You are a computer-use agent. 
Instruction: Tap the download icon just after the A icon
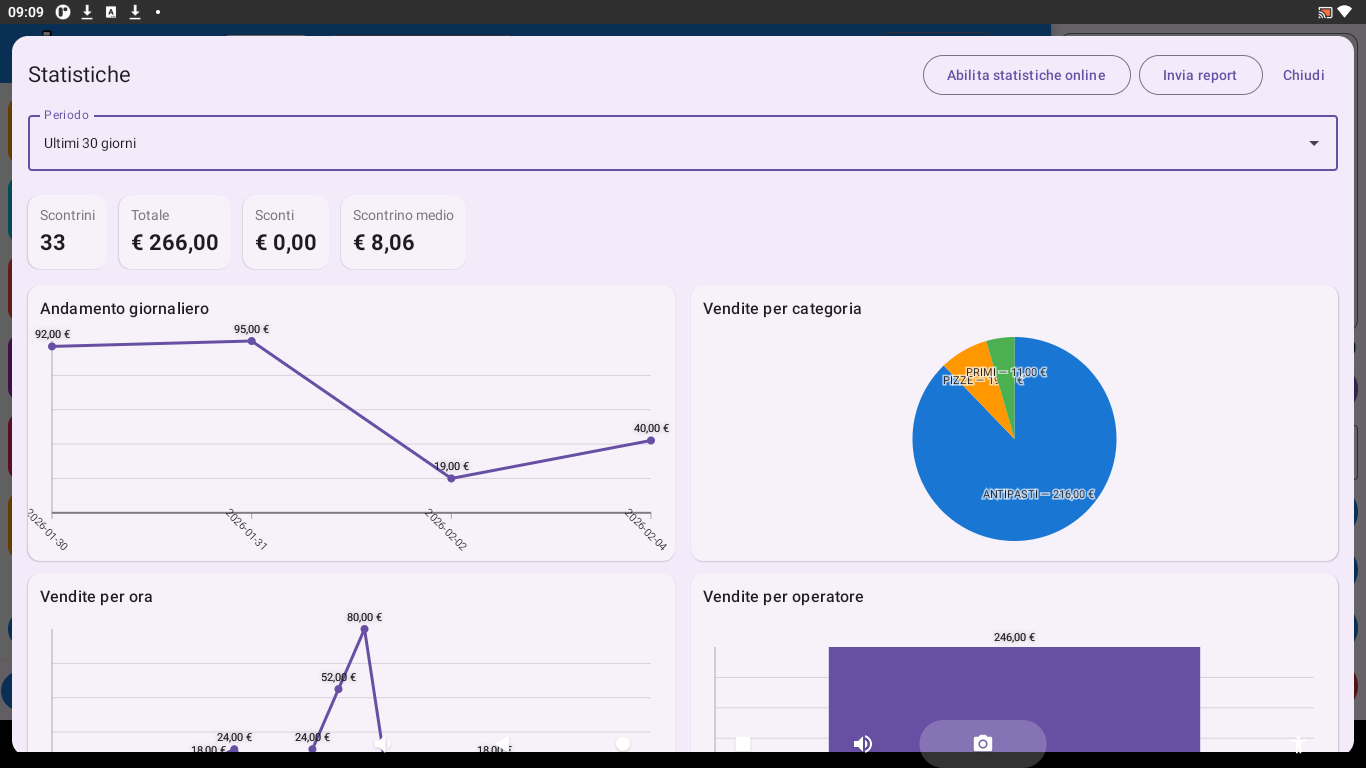(x=135, y=12)
